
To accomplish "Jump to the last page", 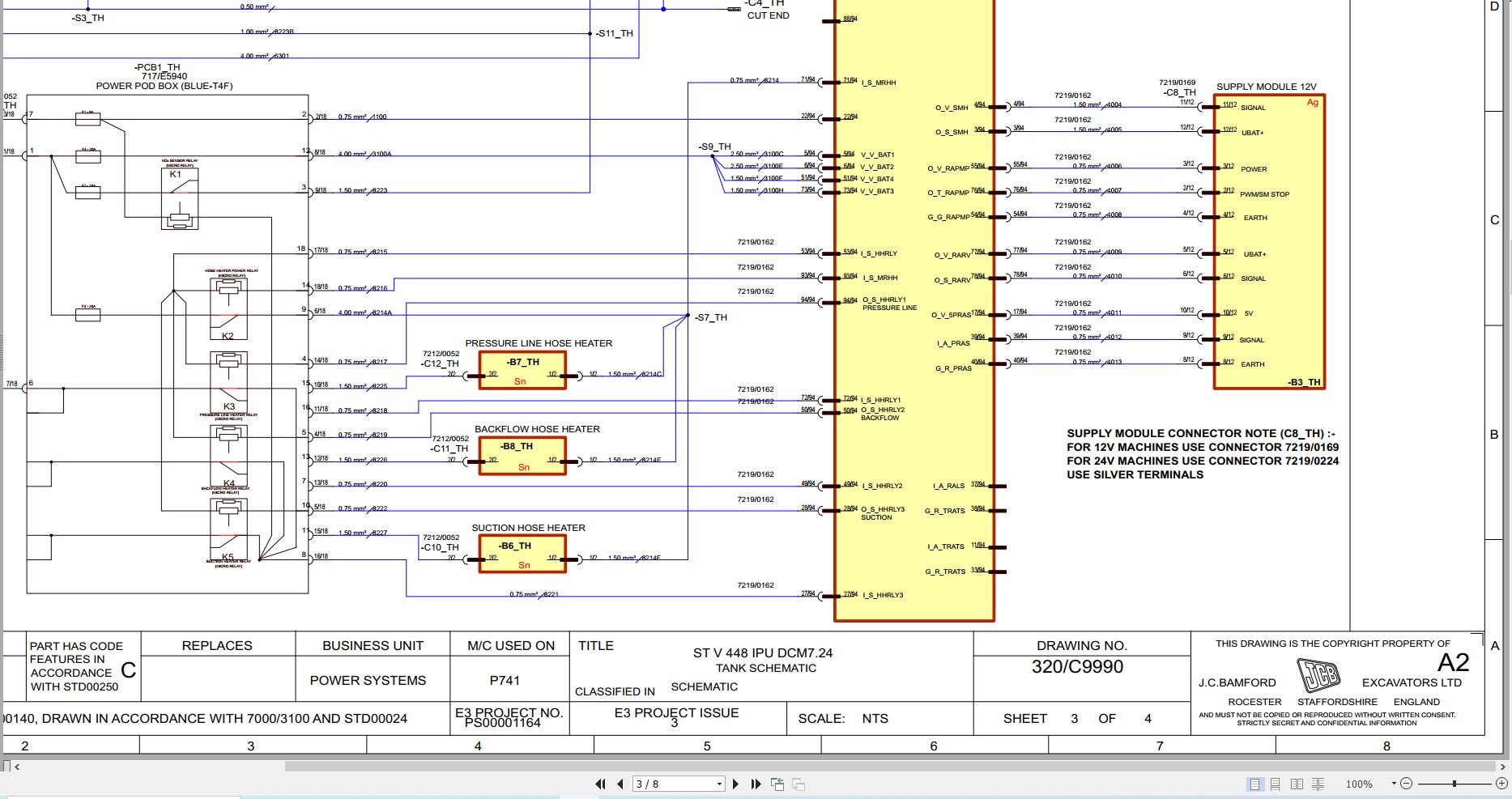I will (x=756, y=784).
